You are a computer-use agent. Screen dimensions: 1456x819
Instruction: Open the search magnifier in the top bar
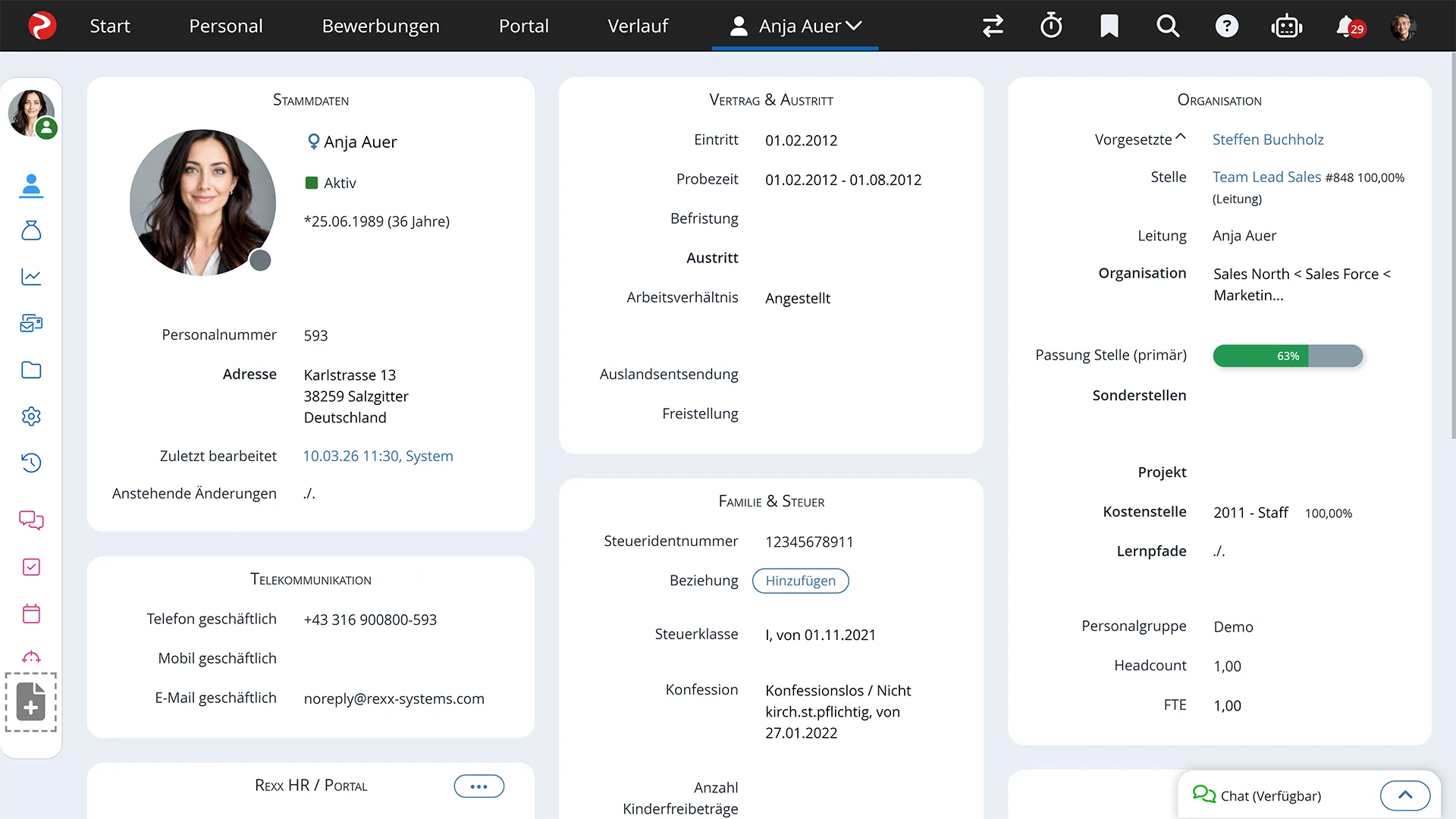pos(1168,25)
